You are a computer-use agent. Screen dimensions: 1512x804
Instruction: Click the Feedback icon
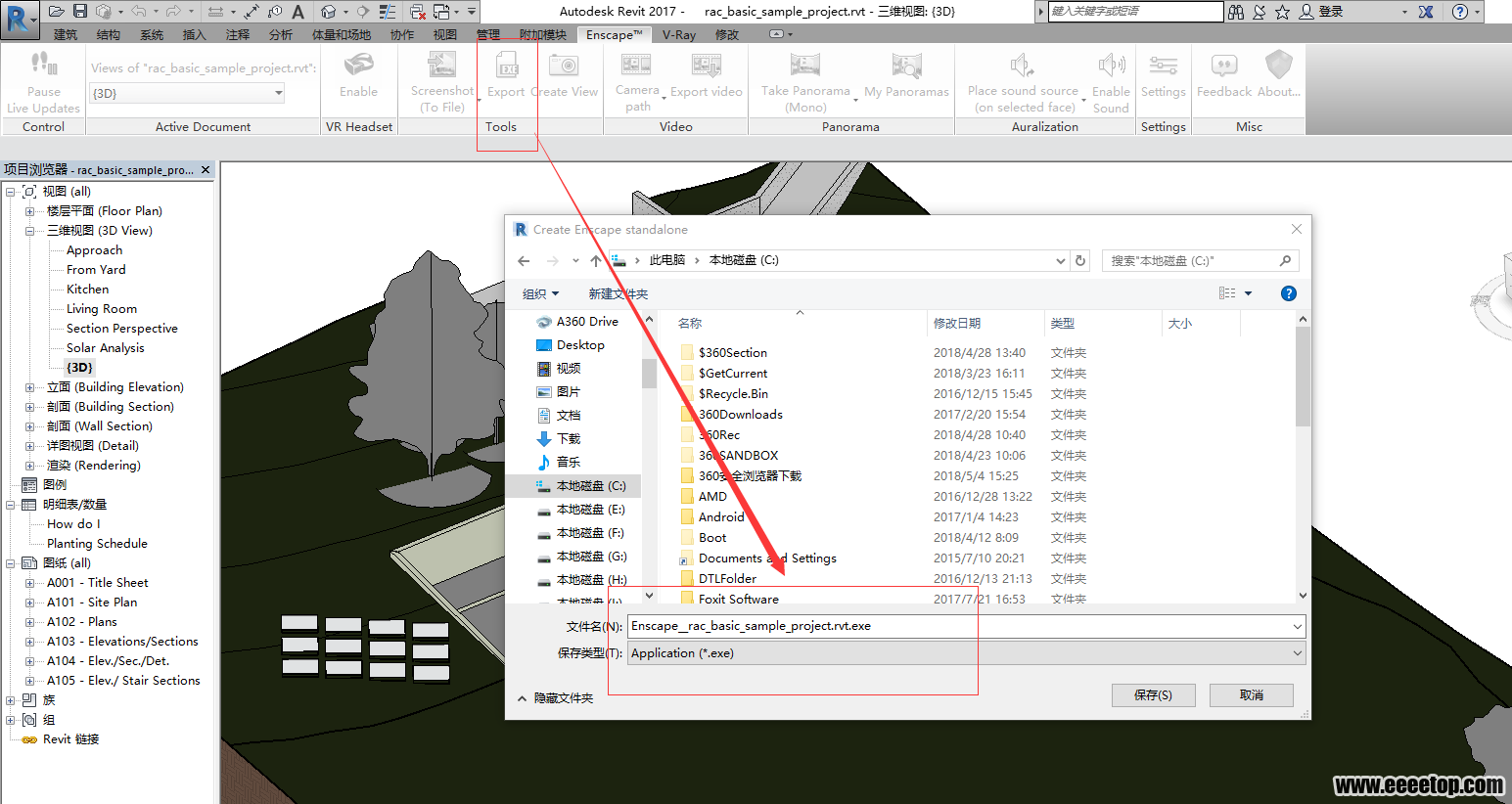(1224, 66)
